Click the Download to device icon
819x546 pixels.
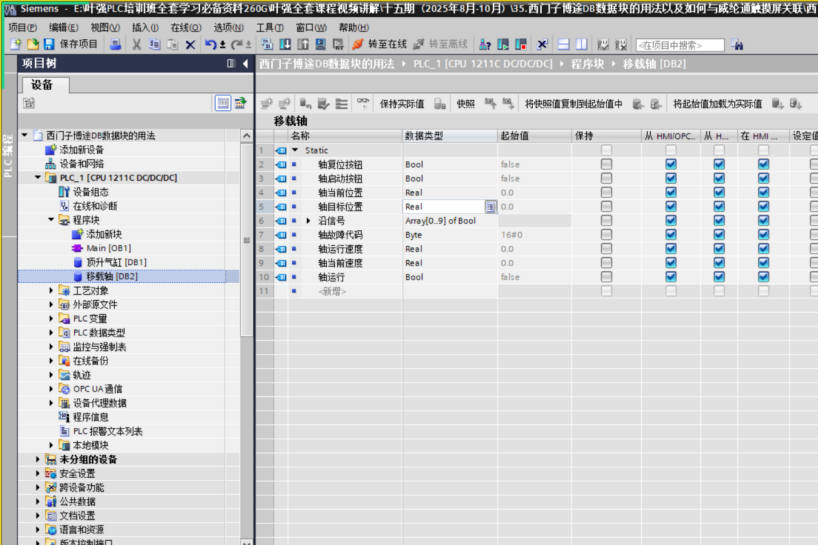point(285,44)
